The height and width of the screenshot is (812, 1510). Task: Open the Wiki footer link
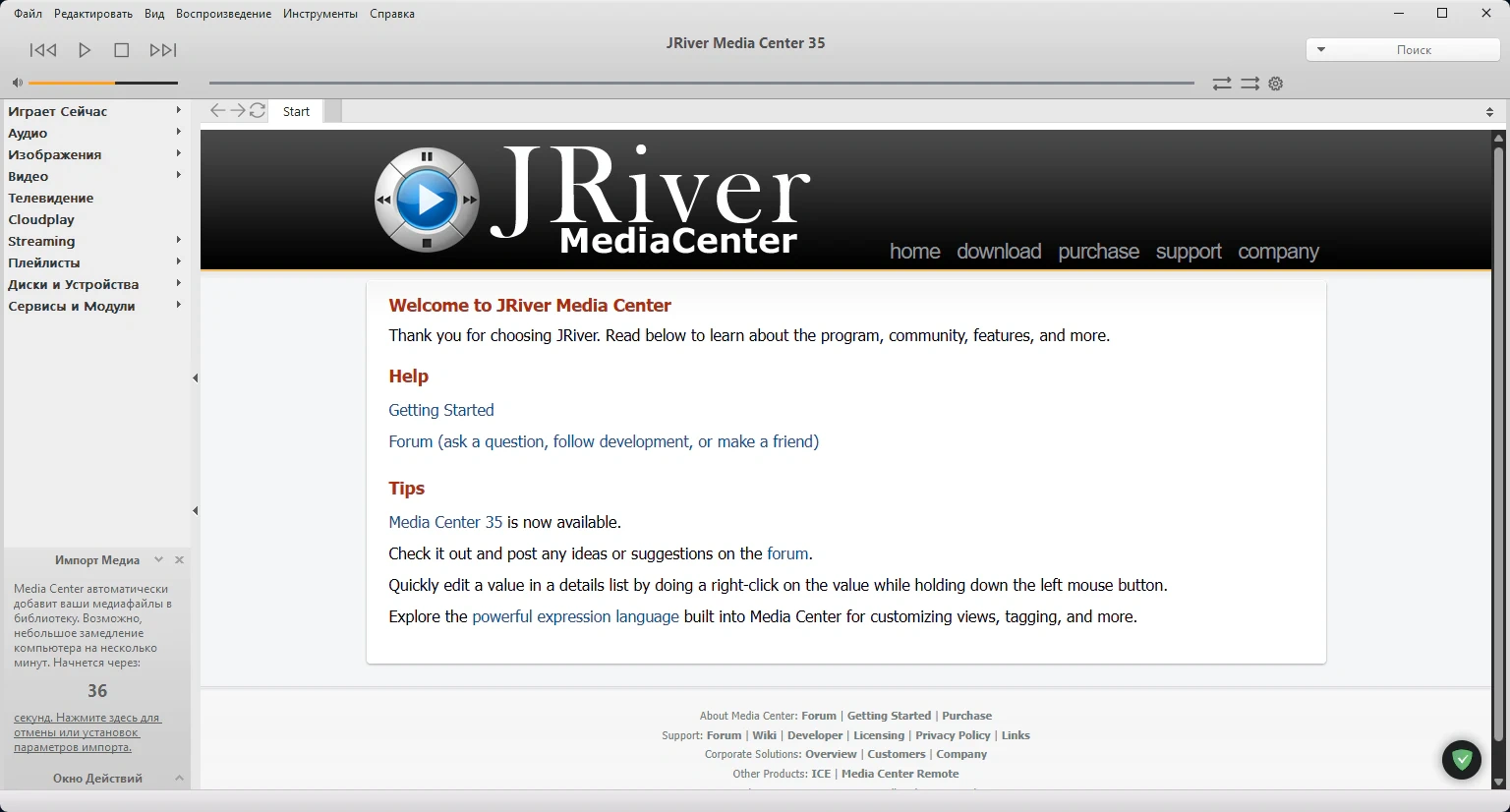tap(765, 735)
